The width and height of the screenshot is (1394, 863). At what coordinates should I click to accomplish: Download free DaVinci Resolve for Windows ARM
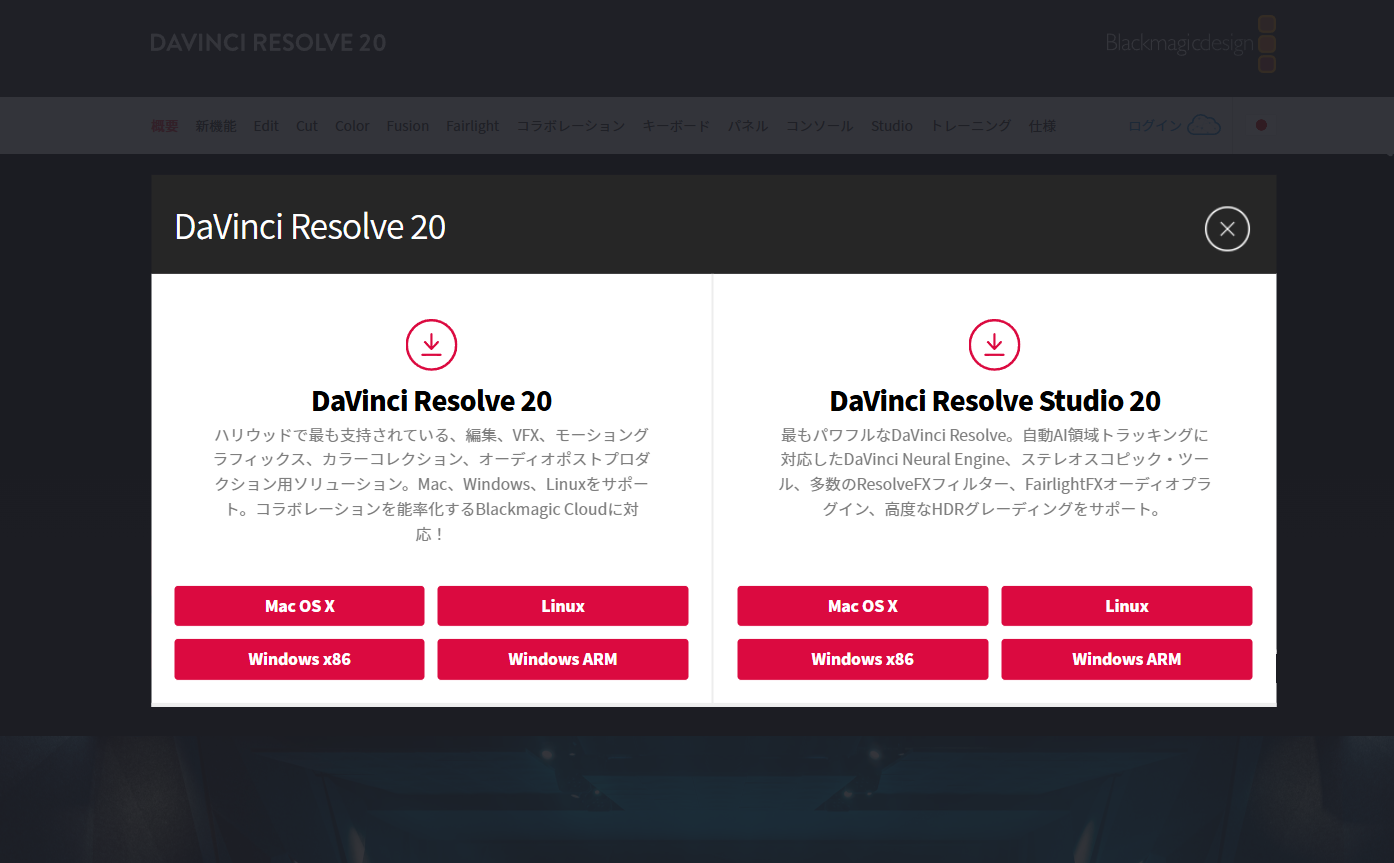tap(562, 659)
